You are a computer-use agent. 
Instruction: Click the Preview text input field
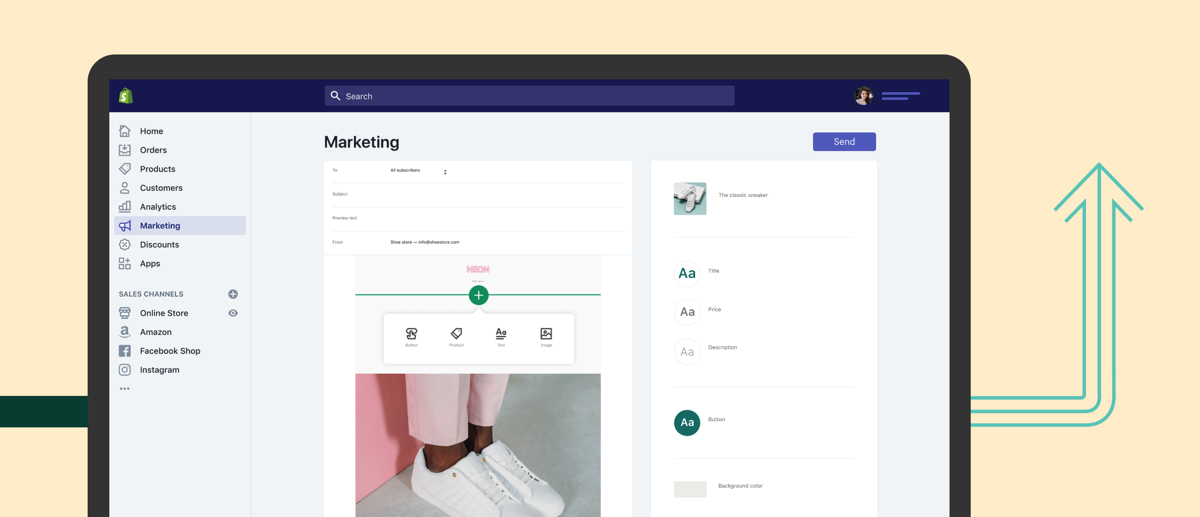point(478,218)
